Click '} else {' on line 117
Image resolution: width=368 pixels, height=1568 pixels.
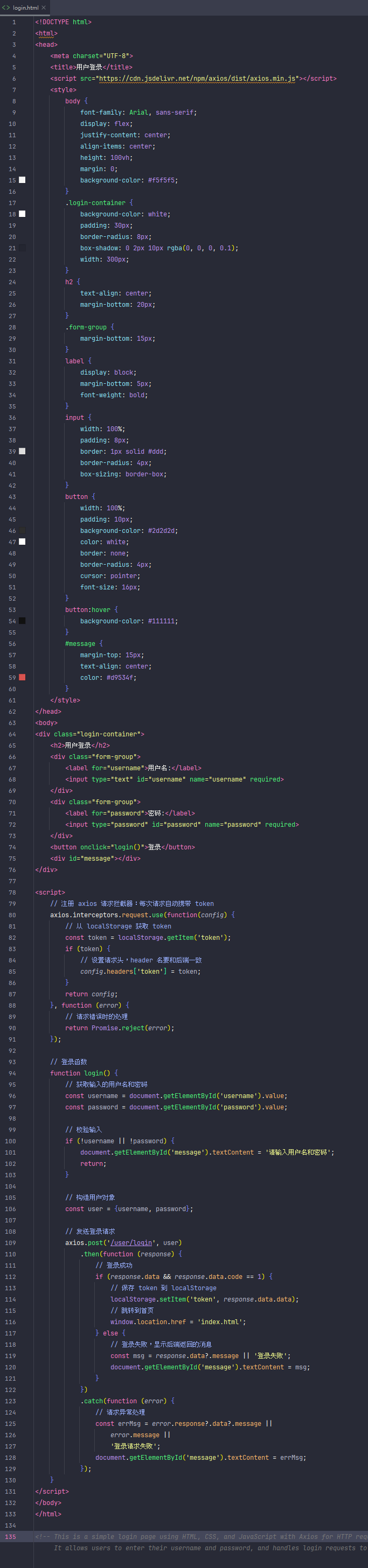point(110,1333)
